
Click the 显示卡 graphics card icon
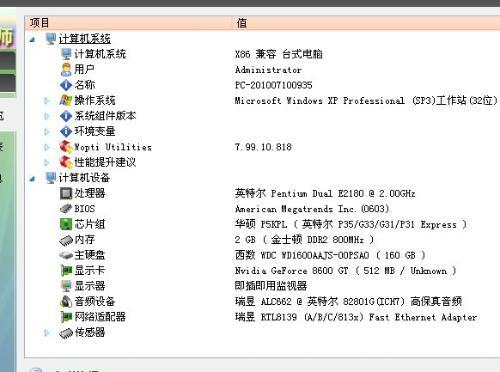pos(66,271)
